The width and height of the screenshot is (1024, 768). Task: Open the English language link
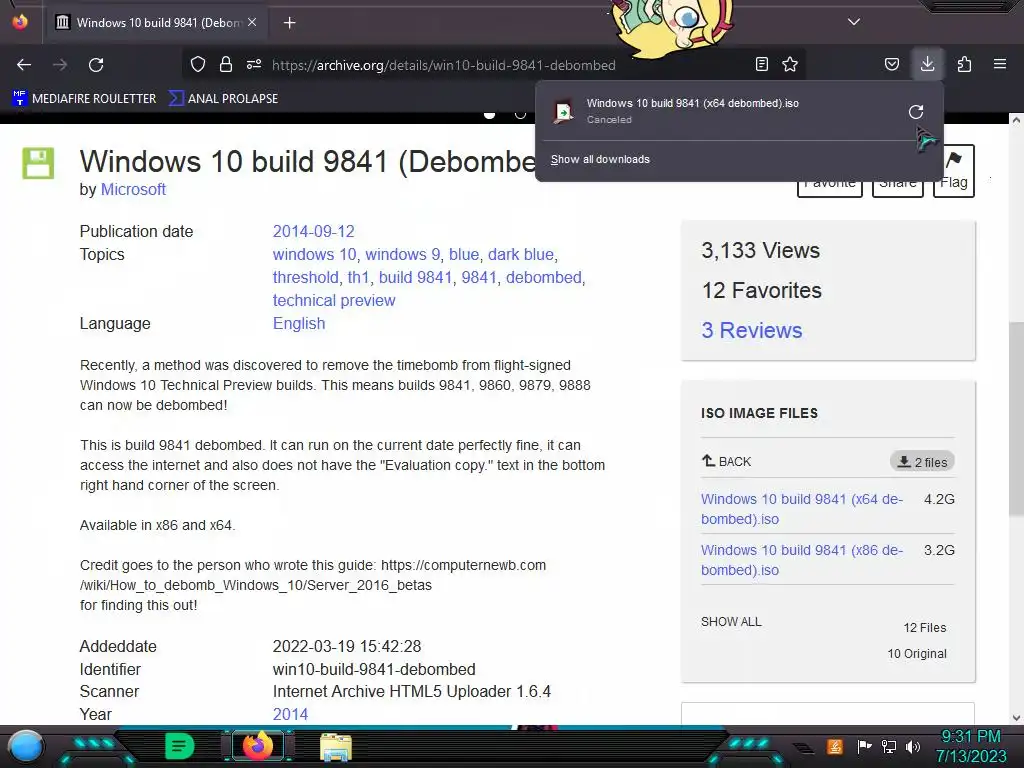[x=298, y=323]
